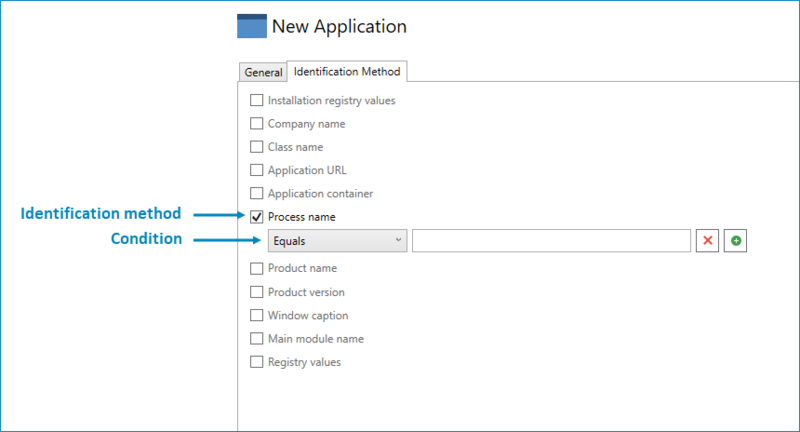Click the New Application window icon
The width and height of the screenshot is (800, 432).
[x=252, y=27]
